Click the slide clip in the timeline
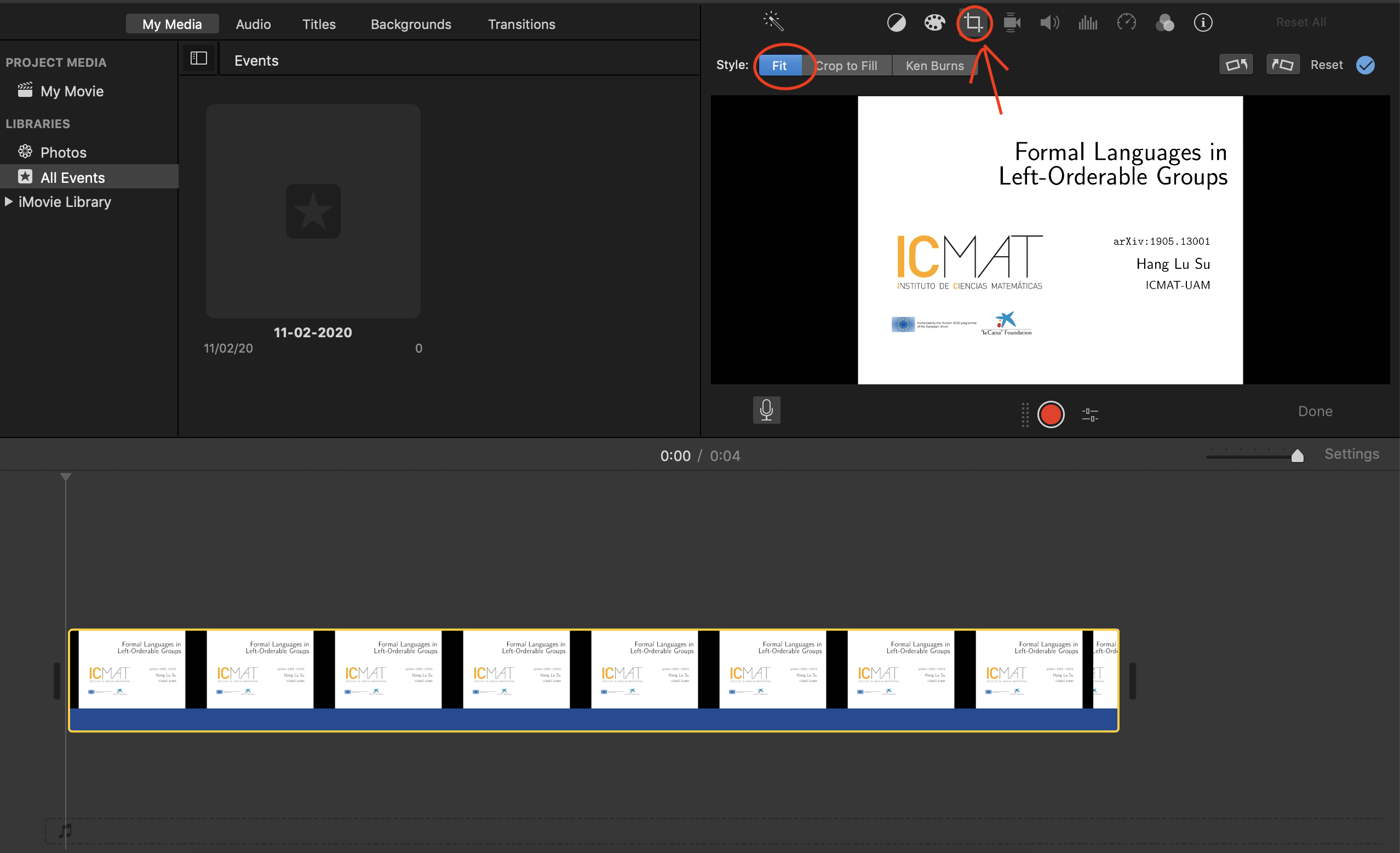Viewport: 1400px width, 853px height. (x=593, y=680)
